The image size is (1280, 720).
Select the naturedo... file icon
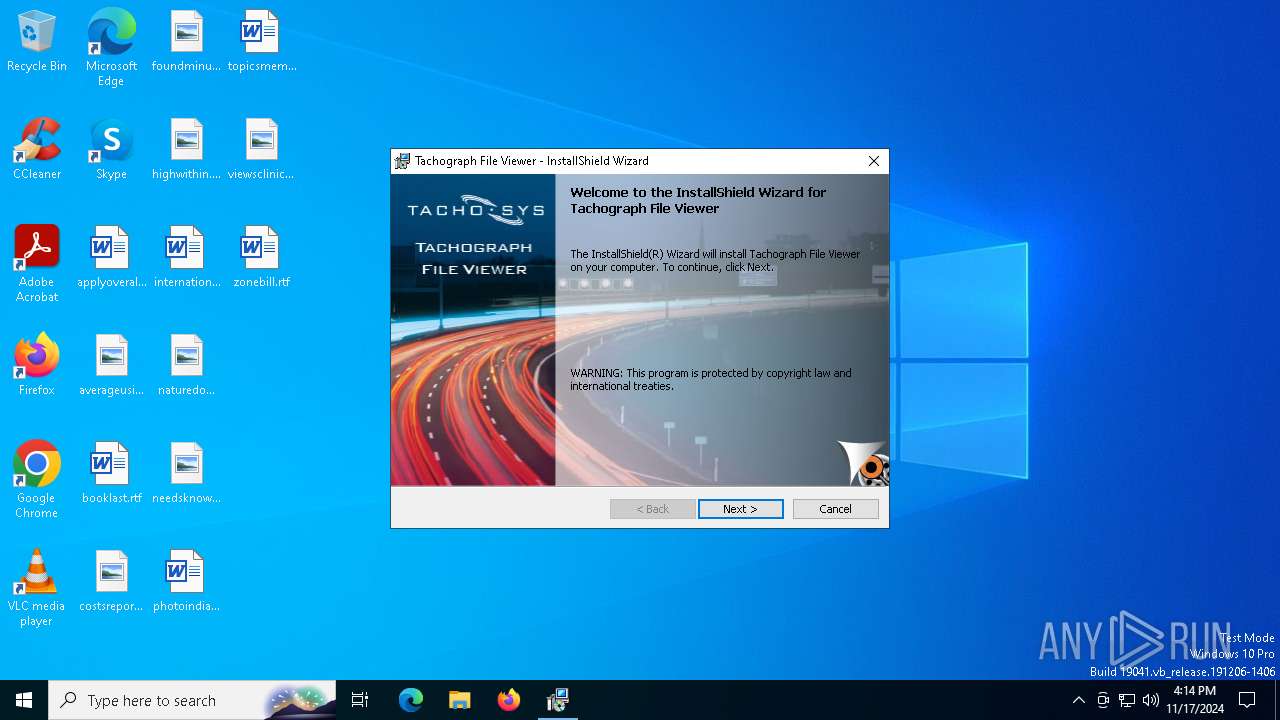pos(186,366)
